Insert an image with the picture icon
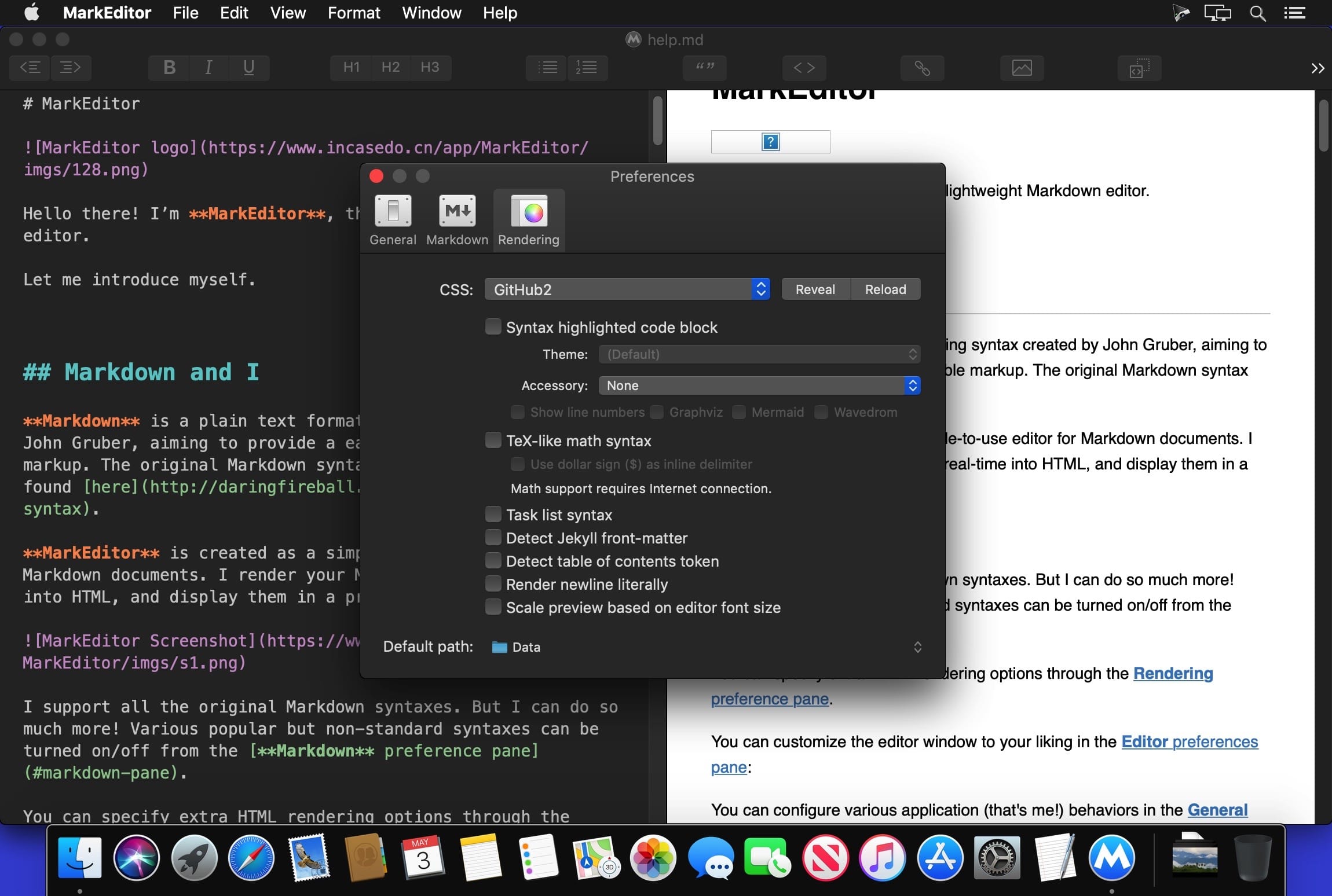The width and height of the screenshot is (1332, 896). pos(1022,68)
